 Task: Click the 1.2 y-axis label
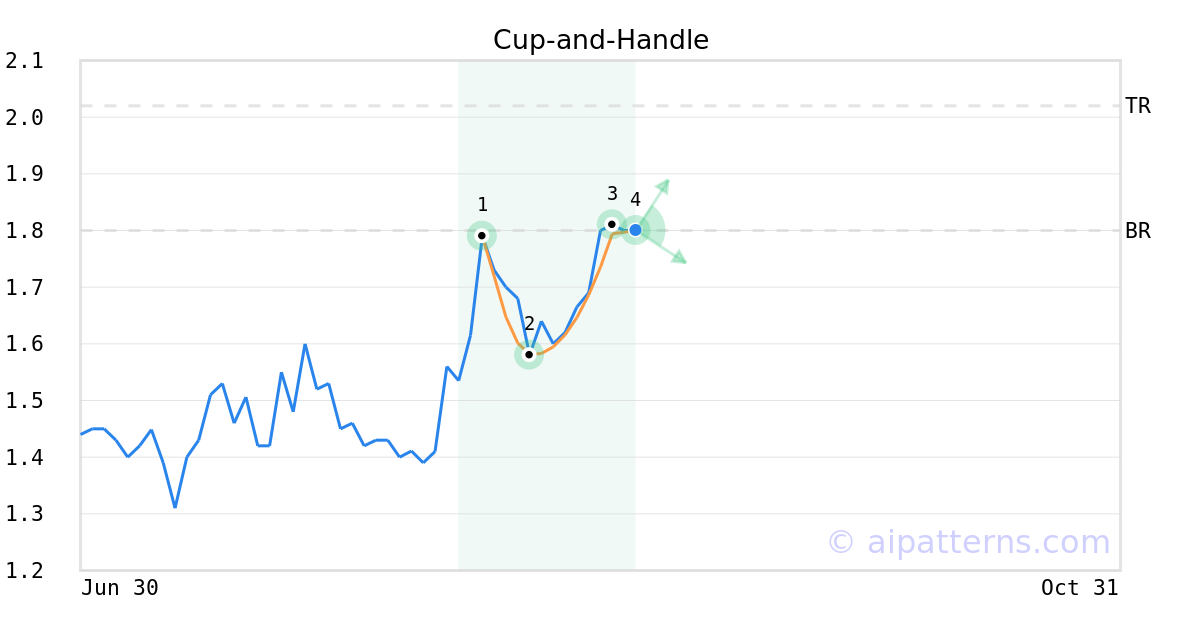[25, 571]
